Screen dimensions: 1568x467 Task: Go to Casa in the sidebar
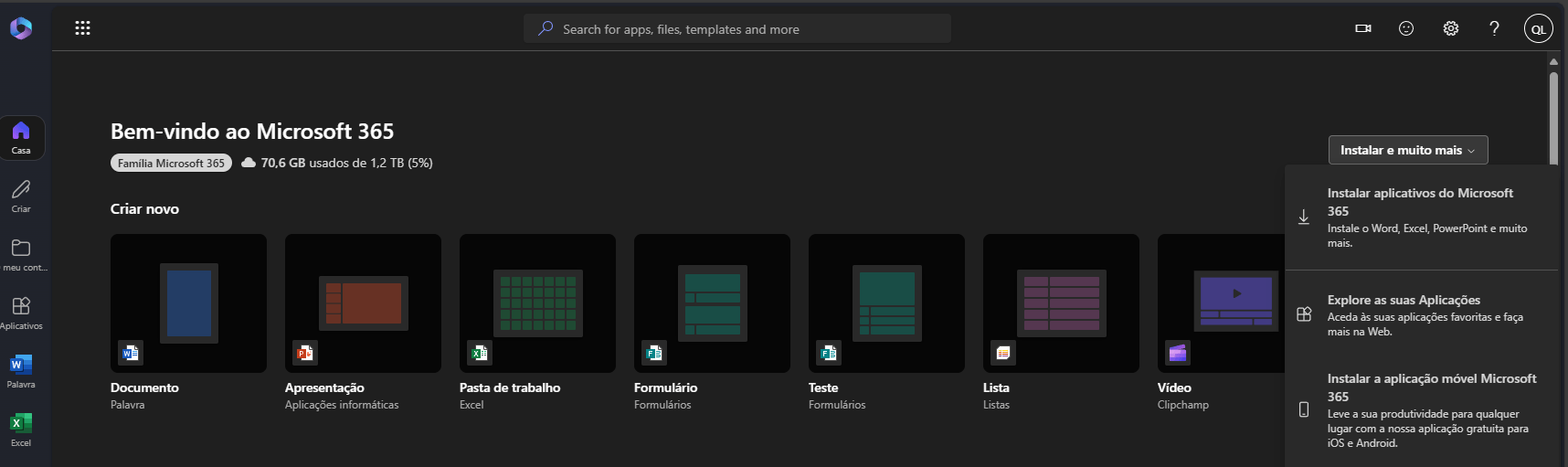pyautogui.click(x=21, y=138)
